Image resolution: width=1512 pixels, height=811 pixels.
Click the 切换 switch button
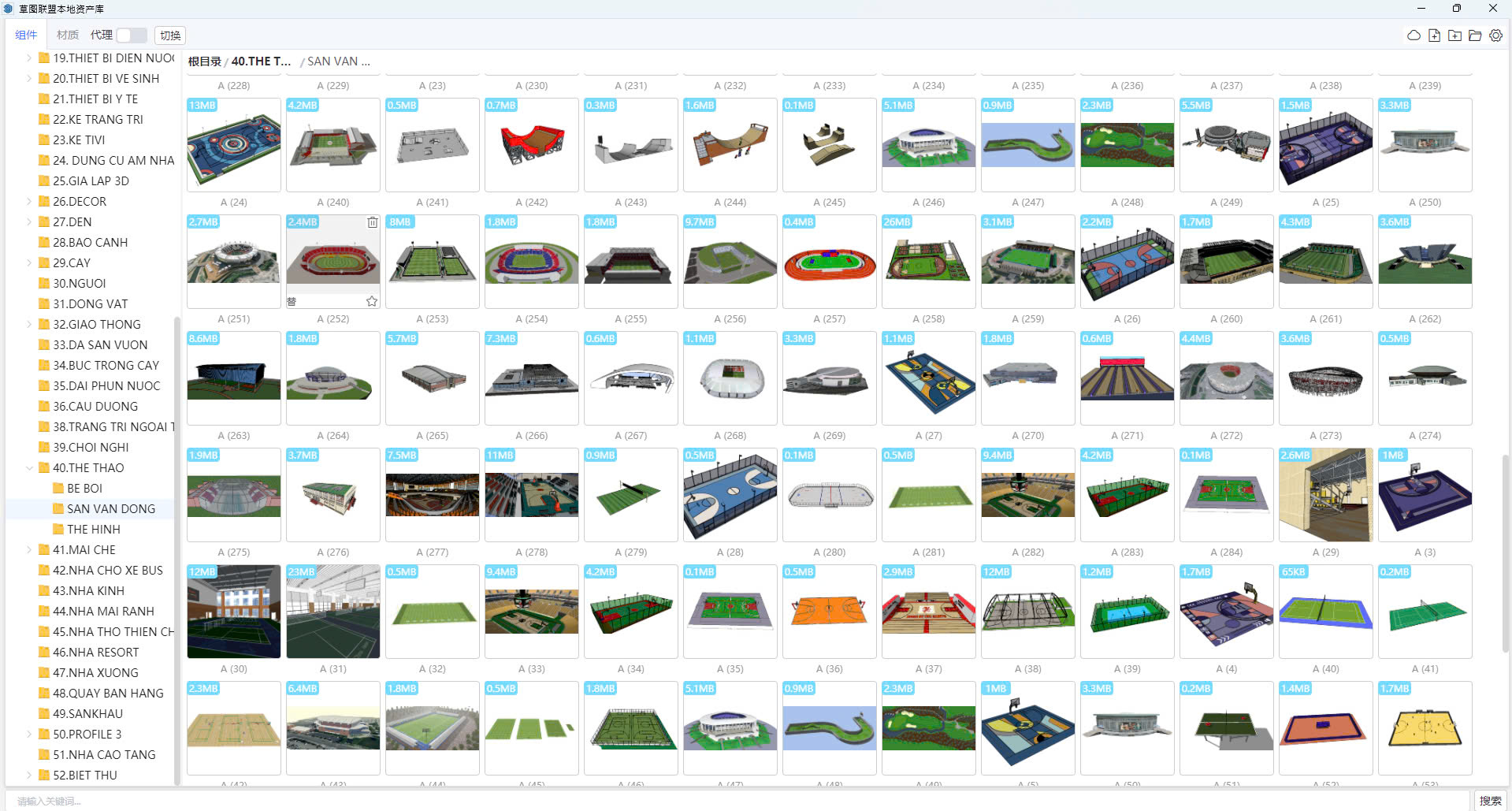tap(170, 35)
